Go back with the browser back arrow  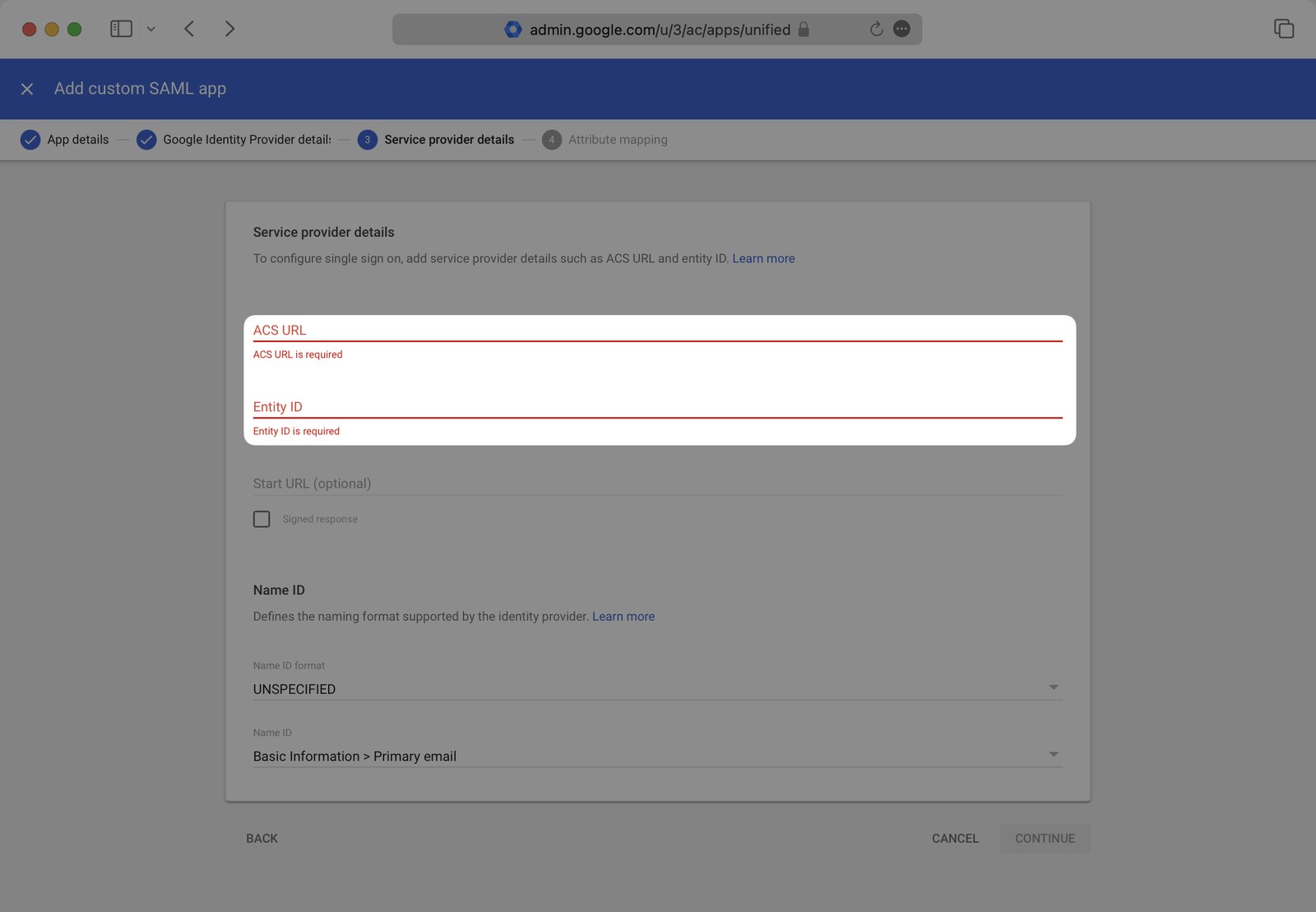click(189, 29)
